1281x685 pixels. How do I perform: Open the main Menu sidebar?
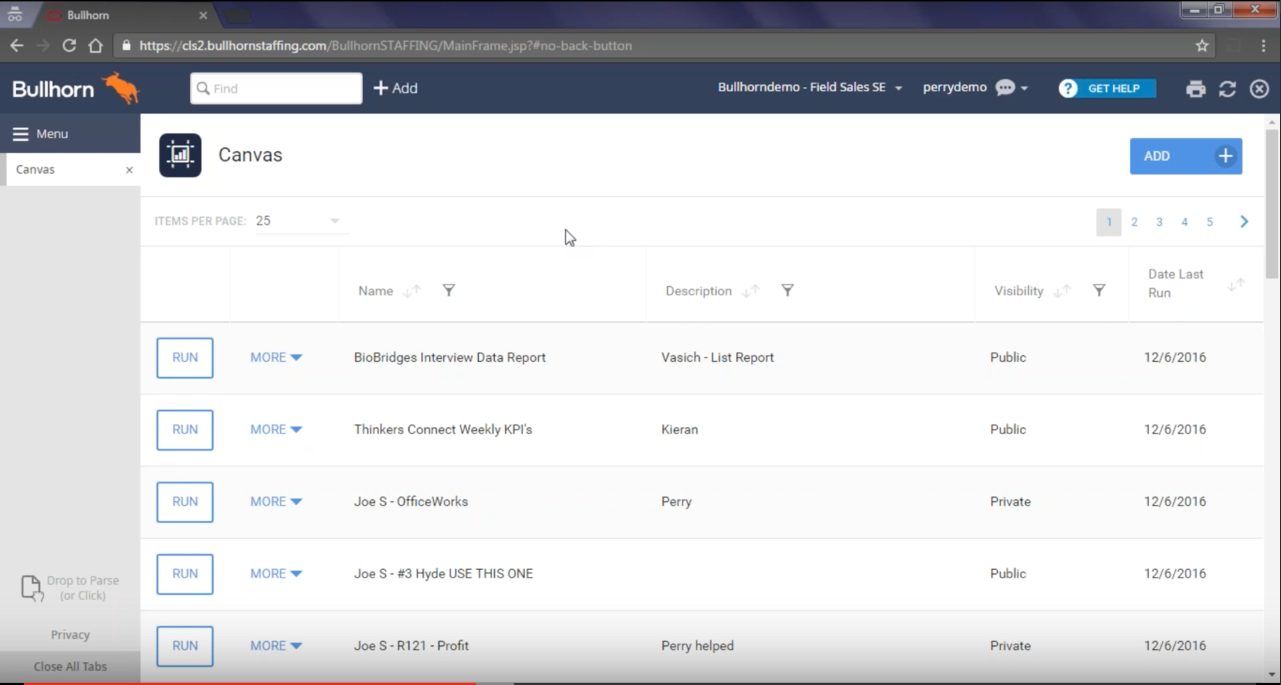click(40, 134)
